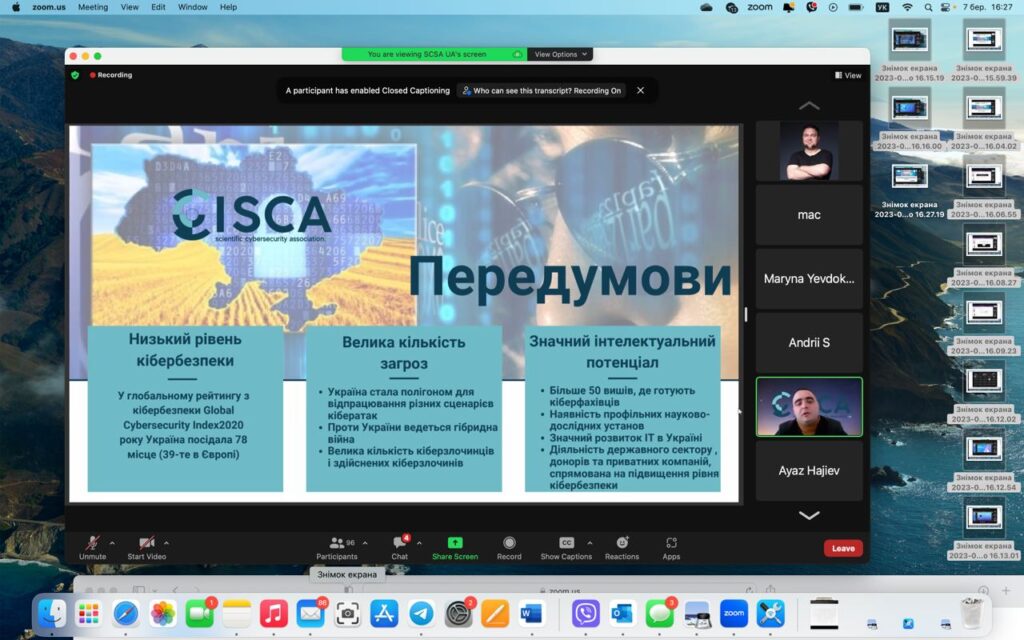Screen dimensions: 1024x640
Task: Open Participants panel icon
Action: [x=337, y=543]
